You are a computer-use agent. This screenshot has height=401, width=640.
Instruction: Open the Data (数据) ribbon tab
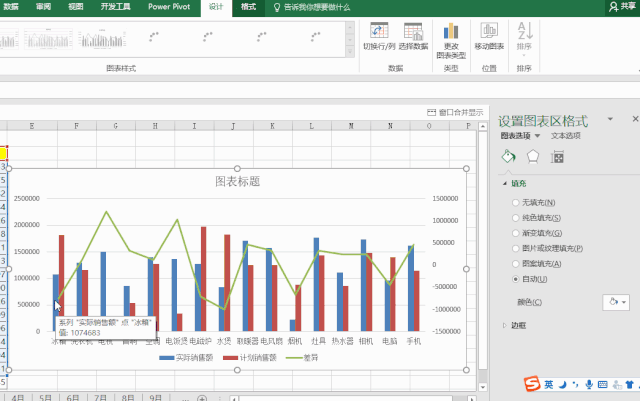click(x=11, y=7)
